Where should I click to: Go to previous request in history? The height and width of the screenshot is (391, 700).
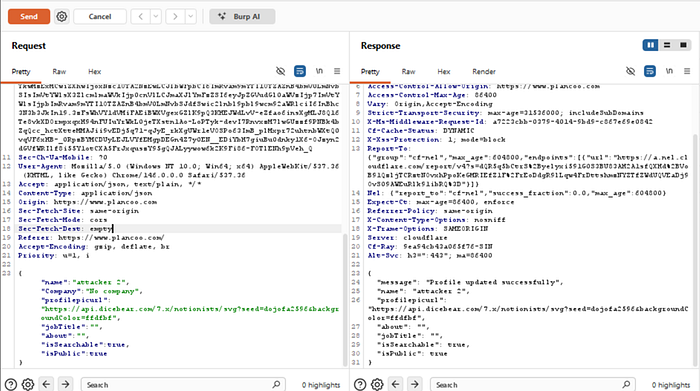click(x=141, y=17)
